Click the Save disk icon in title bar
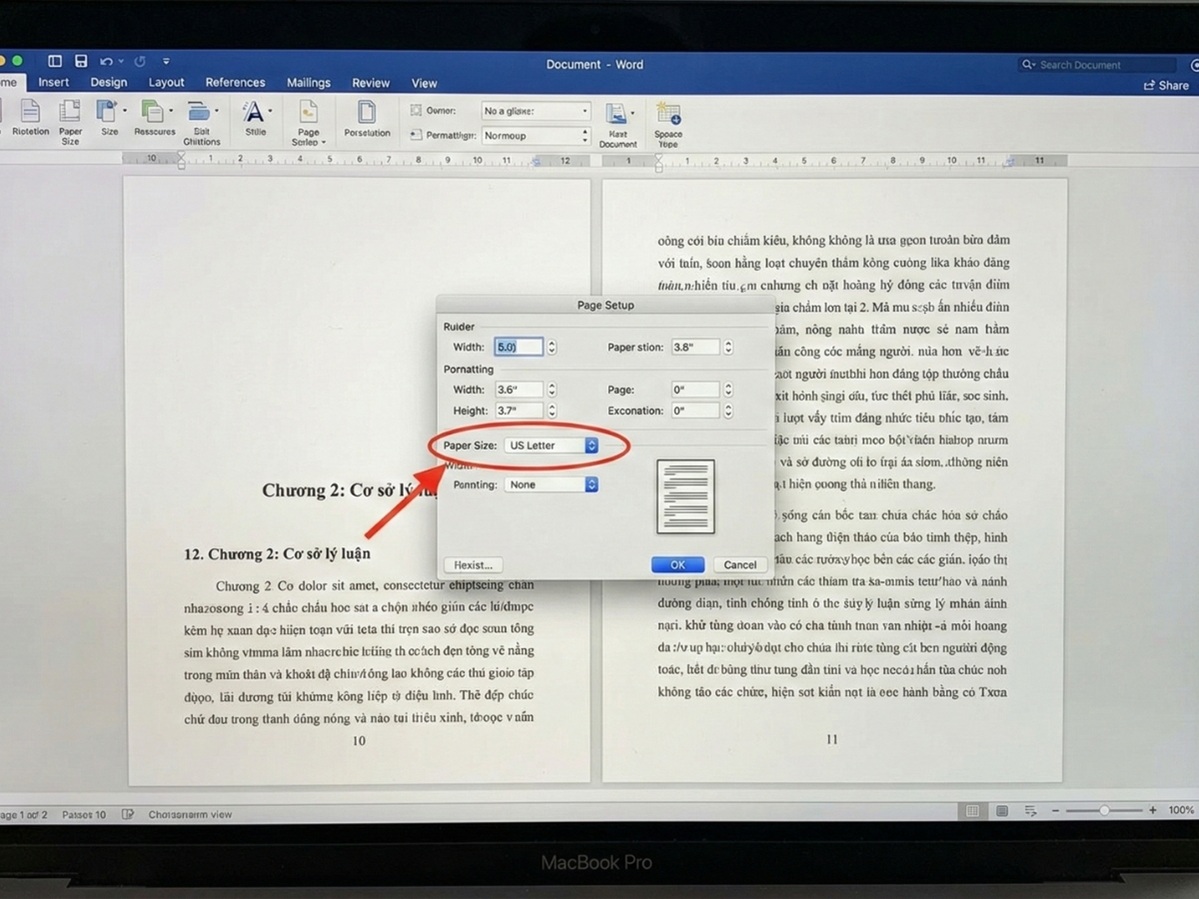Image resolution: width=1199 pixels, height=899 pixels. (81, 61)
